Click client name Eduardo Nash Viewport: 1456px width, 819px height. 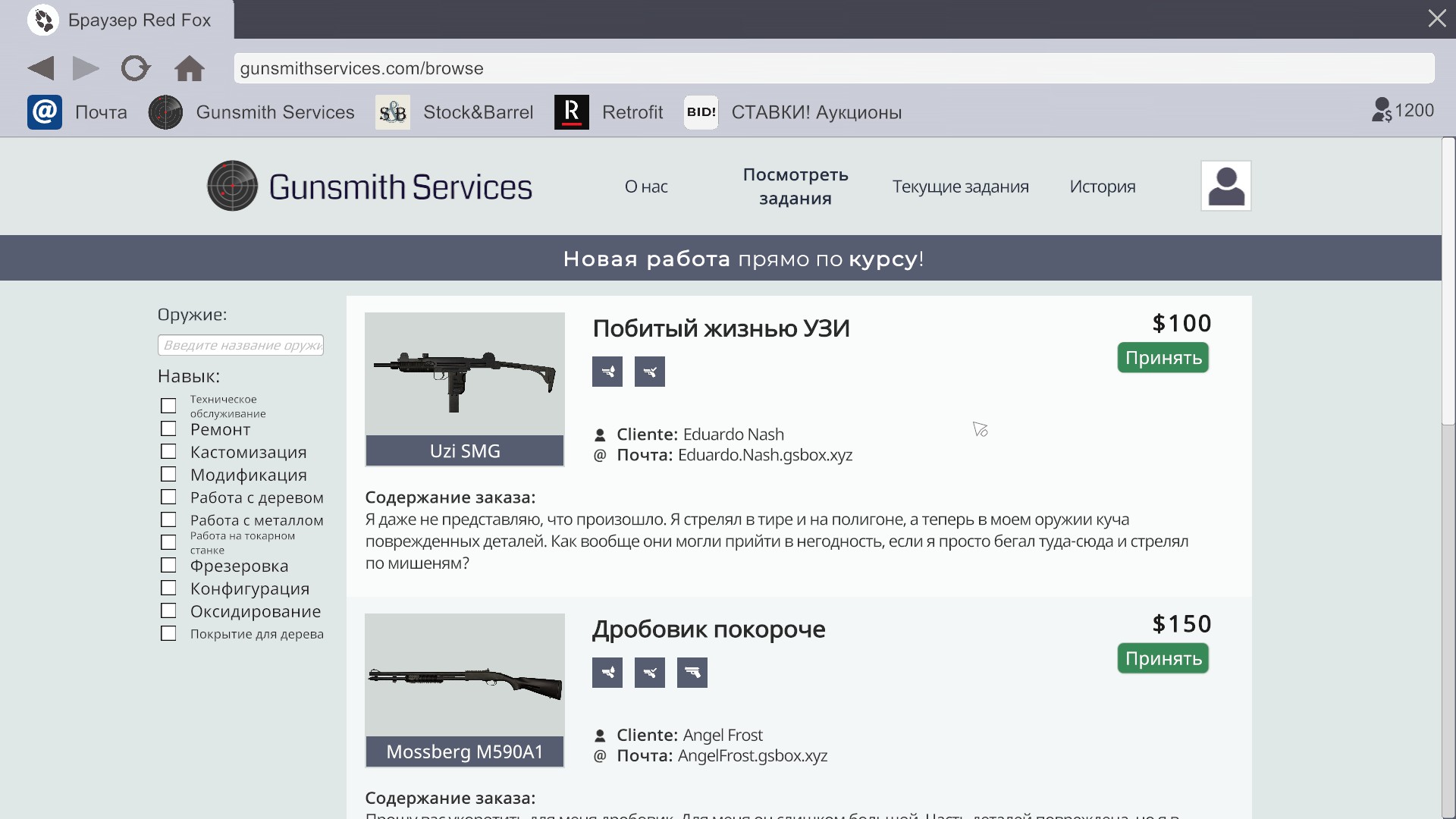733,435
